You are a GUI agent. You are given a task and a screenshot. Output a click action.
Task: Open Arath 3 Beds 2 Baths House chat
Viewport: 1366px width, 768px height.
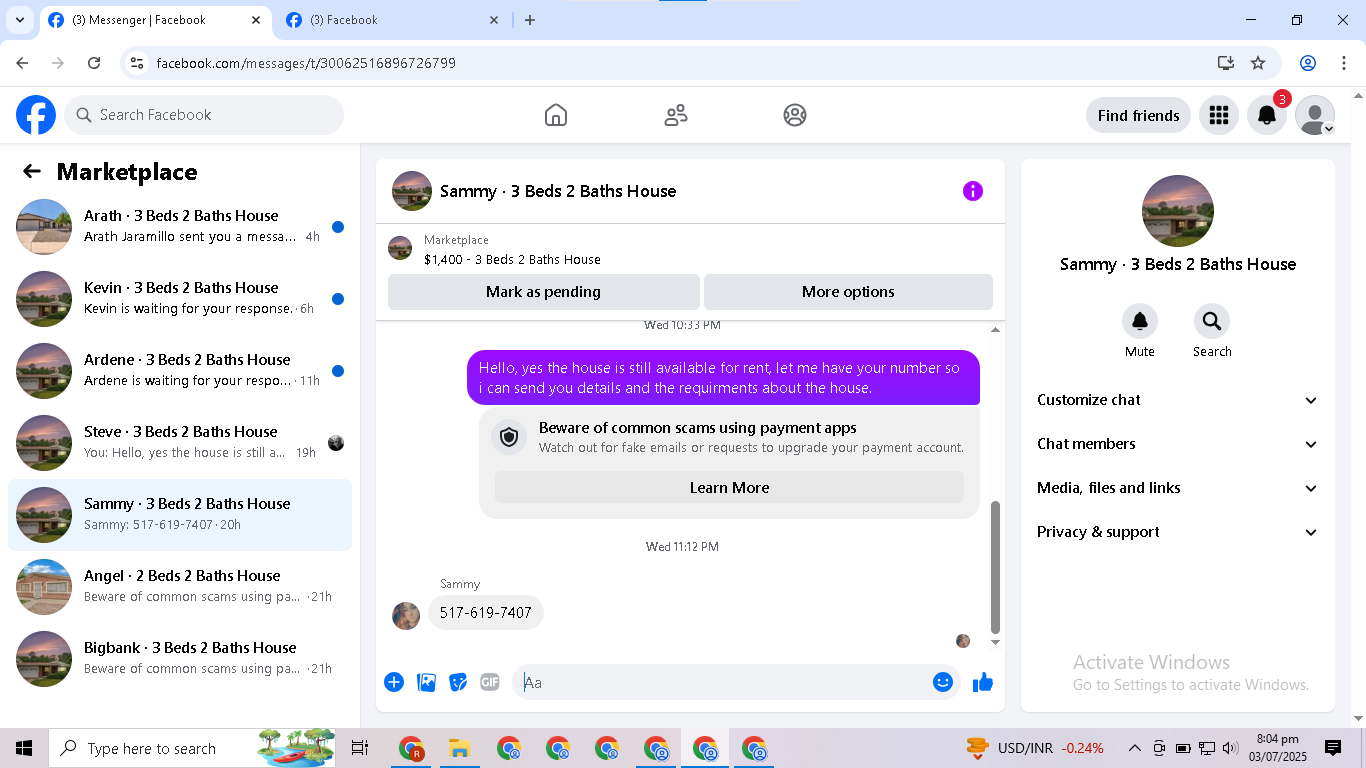click(180, 227)
